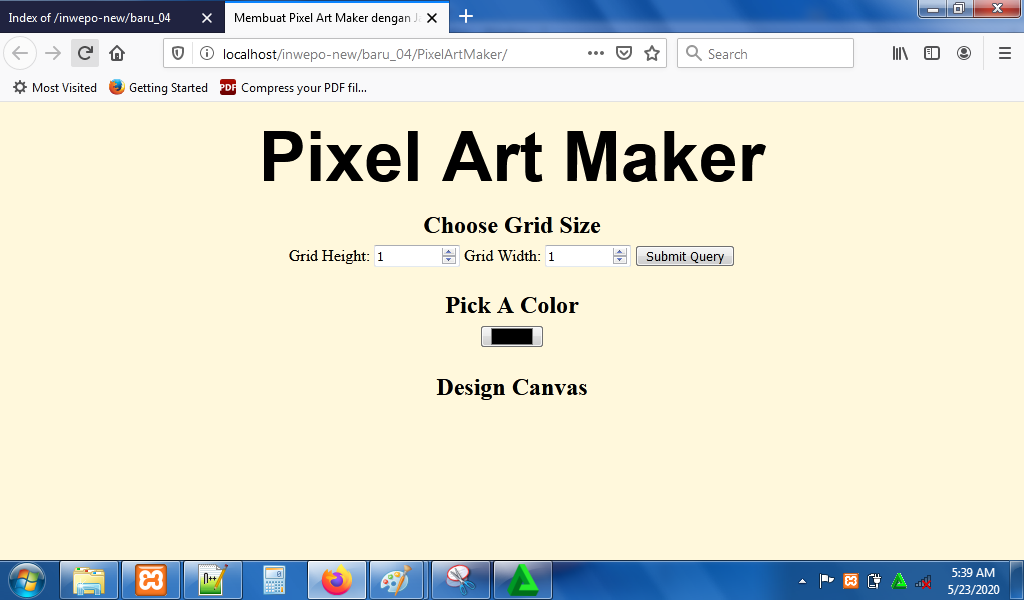Decrease Grid Height with down arrow

pos(449,261)
